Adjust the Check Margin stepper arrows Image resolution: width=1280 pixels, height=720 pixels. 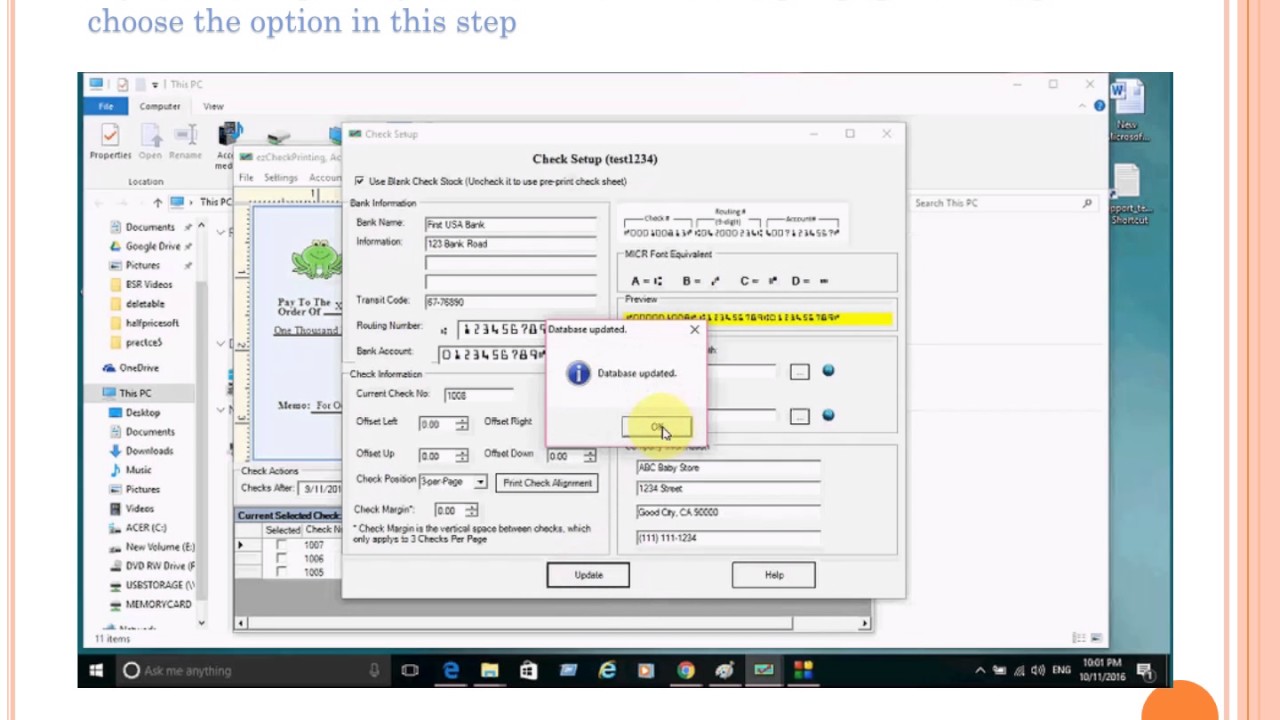[x=471, y=510]
